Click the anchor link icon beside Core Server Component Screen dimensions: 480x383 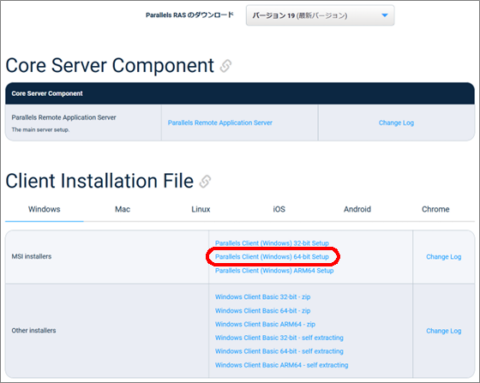click(x=226, y=66)
